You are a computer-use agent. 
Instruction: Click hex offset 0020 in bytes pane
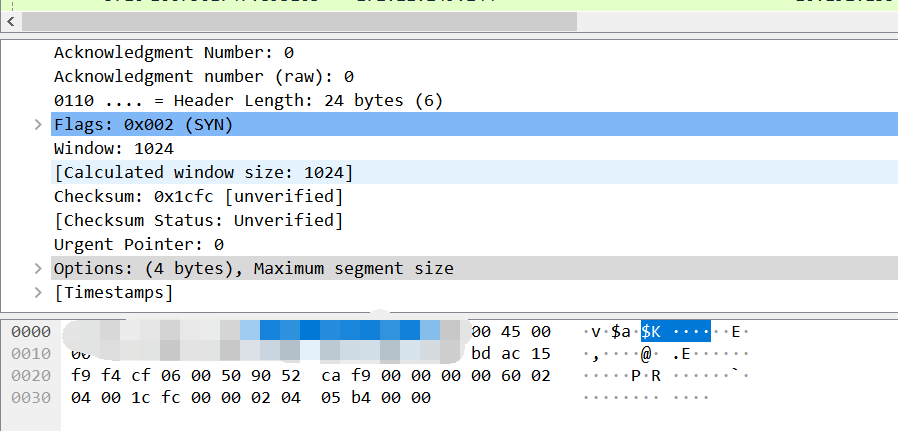[32, 376]
